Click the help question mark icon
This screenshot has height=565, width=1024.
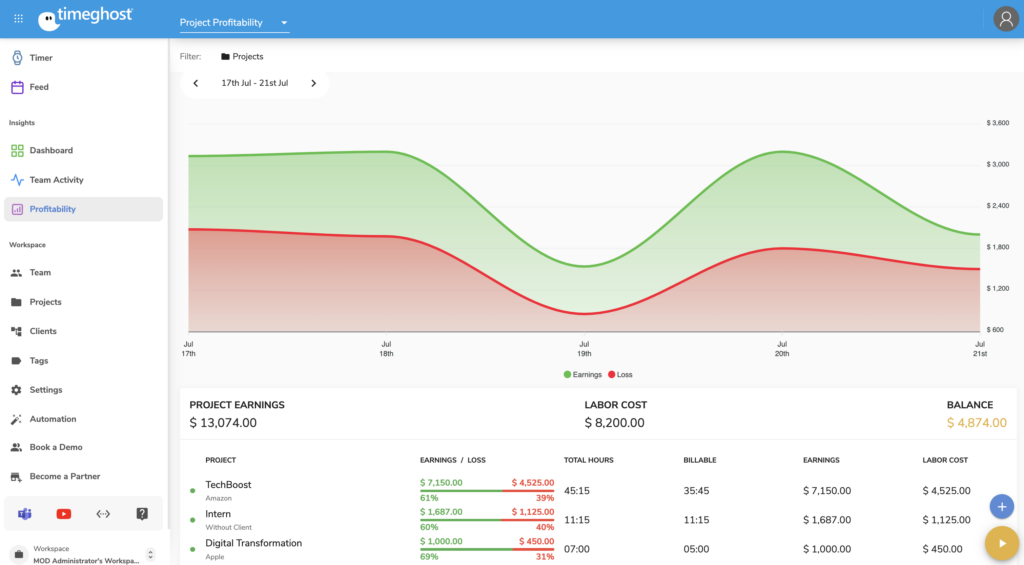coord(142,514)
